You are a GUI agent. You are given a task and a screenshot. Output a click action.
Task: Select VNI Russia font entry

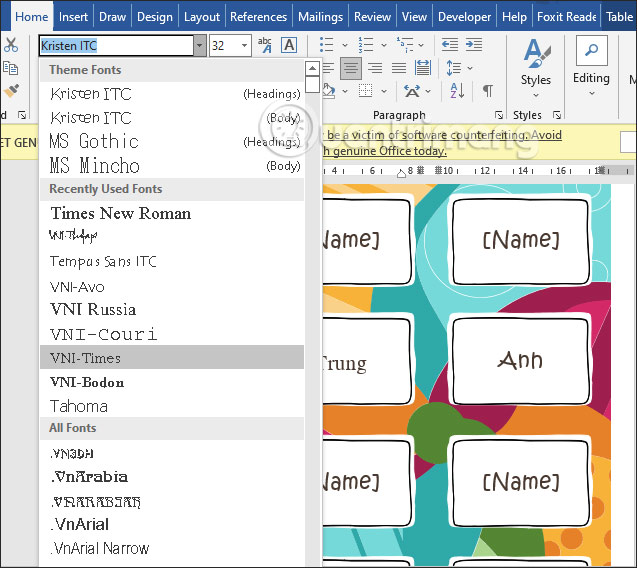click(172, 310)
